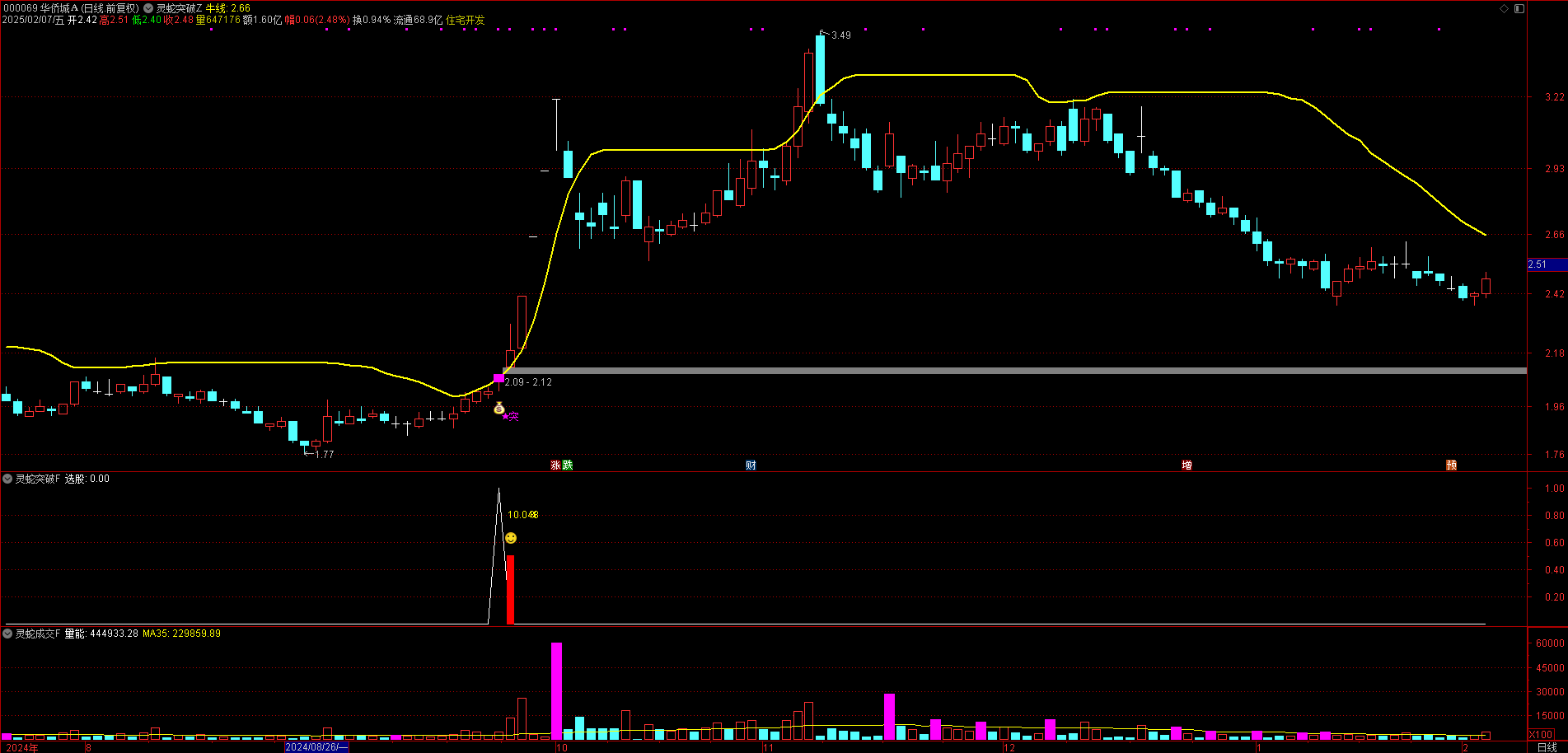This screenshot has width=1568, height=753.
Task: Click the blue 2.51 current price tag
Action: pyautogui.click(x=1547, y=264)
